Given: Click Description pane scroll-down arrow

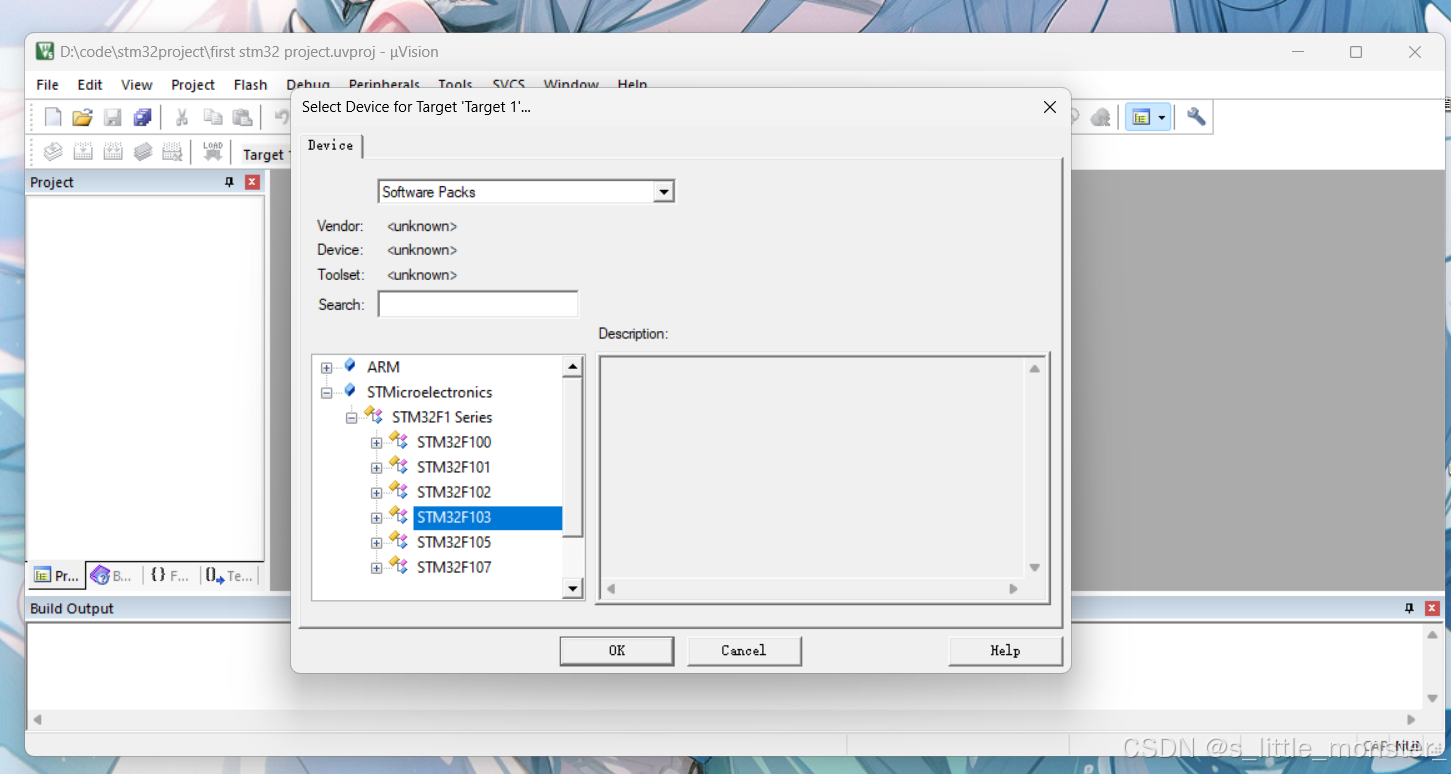Looking at the screenshot, I should (x=1035, y=567).
